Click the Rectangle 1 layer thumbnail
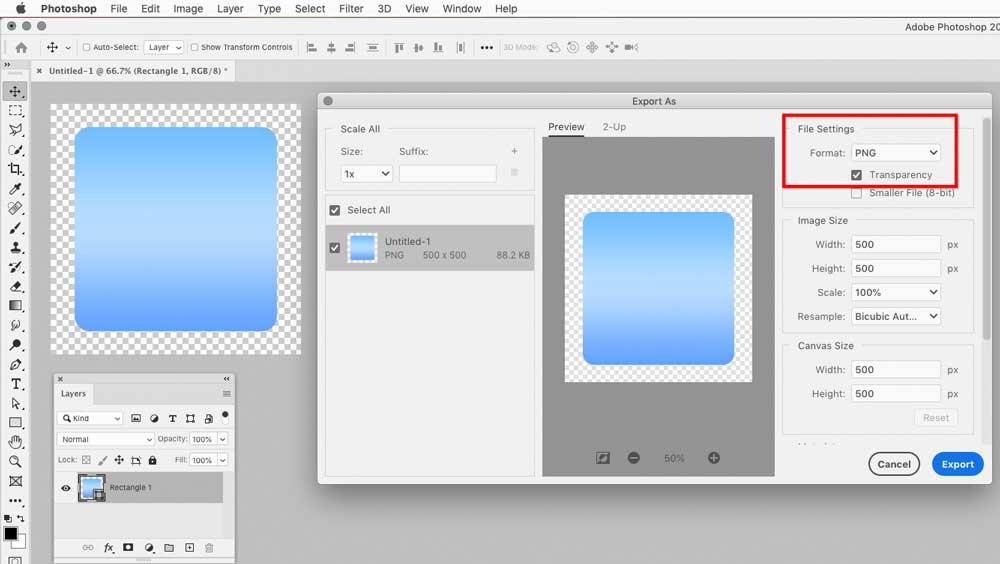This screenshot has width=1000, height=564. (x=92, y=488)
